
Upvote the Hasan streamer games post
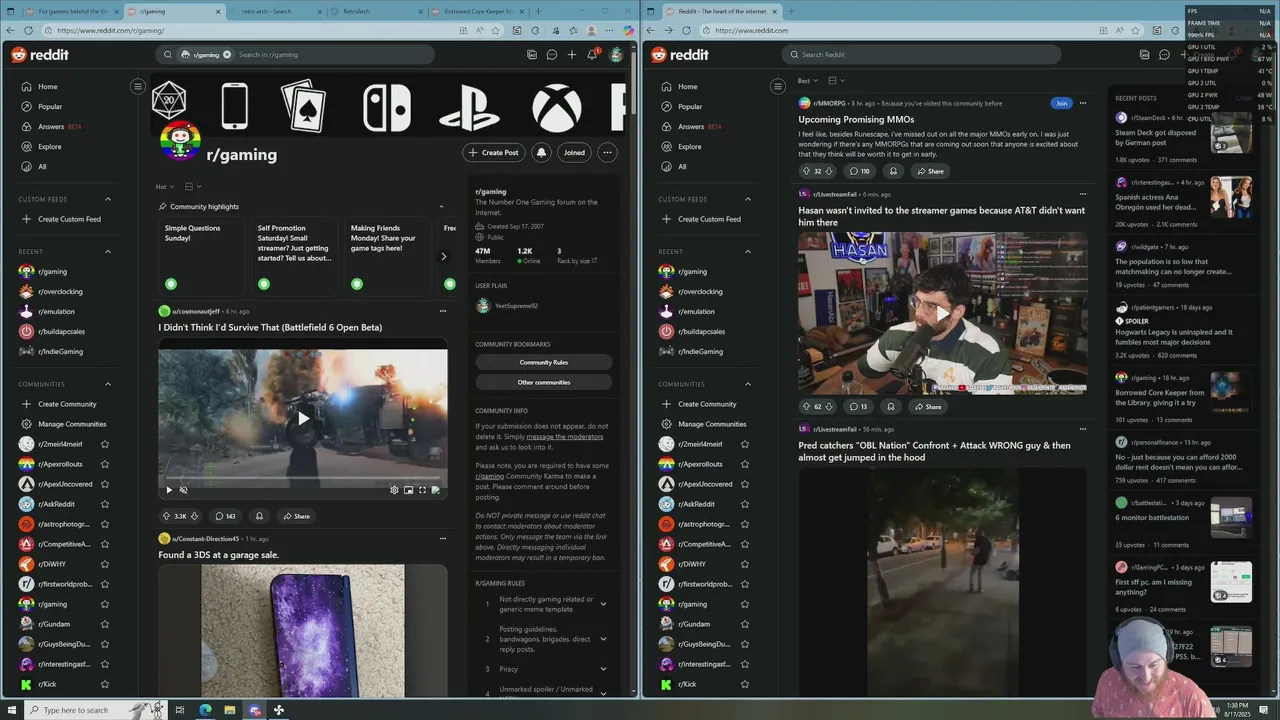806,407
